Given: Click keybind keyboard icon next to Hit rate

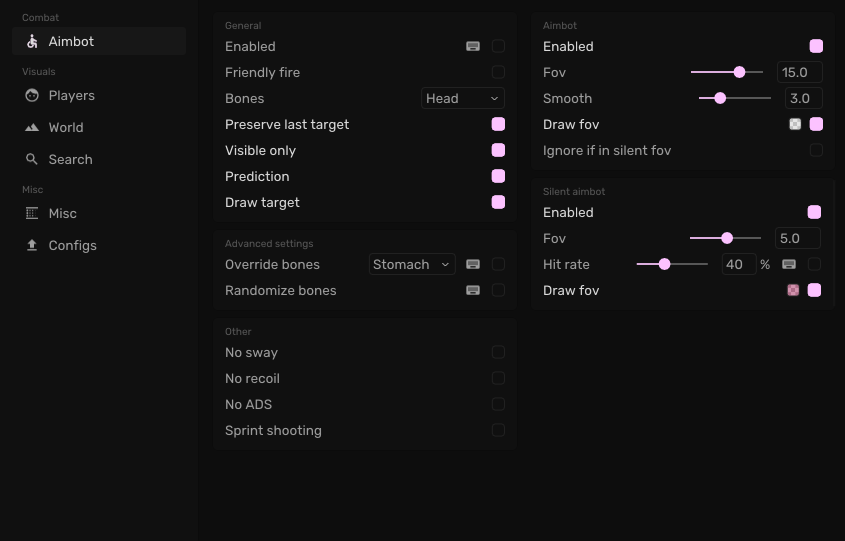Looking at the screenshot, I should tap(789, 265).
